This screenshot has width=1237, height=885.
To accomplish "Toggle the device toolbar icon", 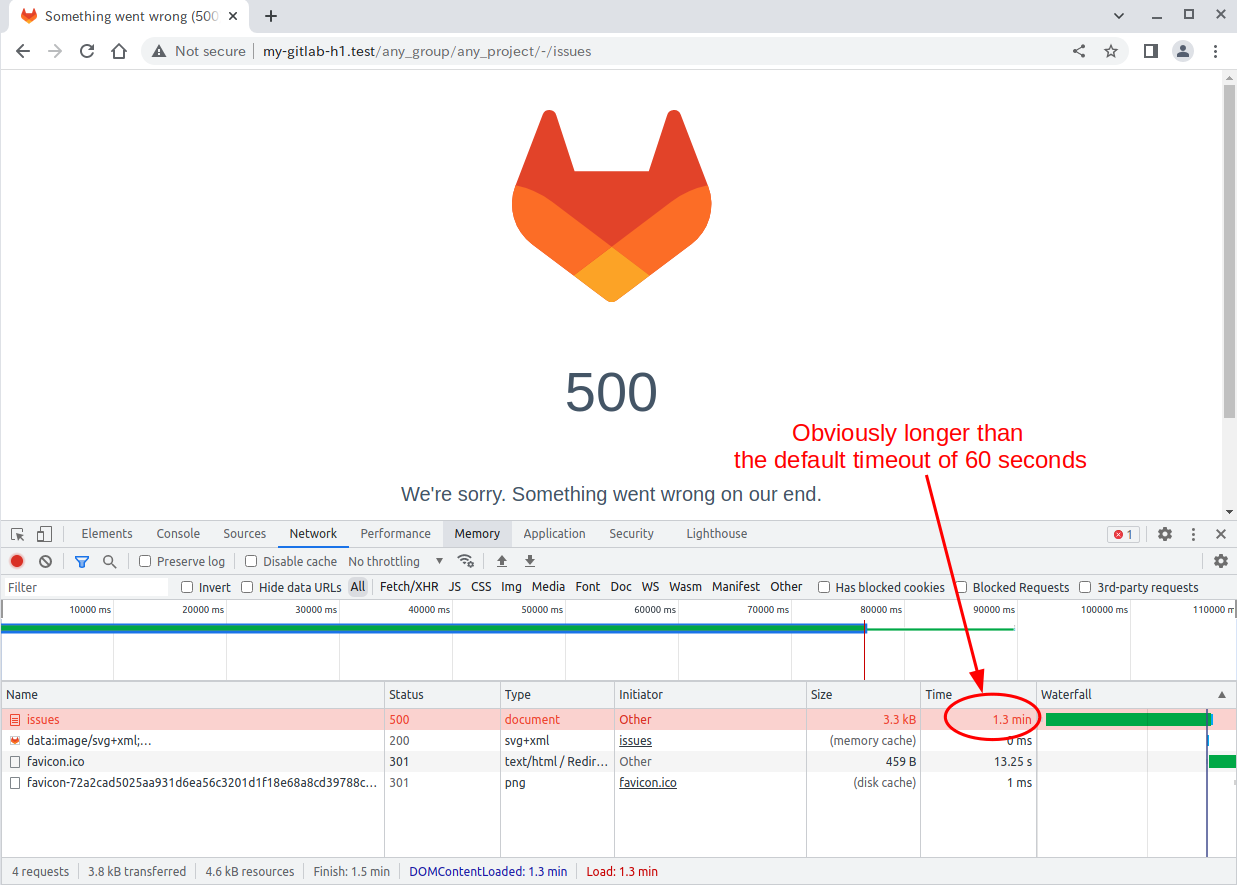I will tap(44, 534).
